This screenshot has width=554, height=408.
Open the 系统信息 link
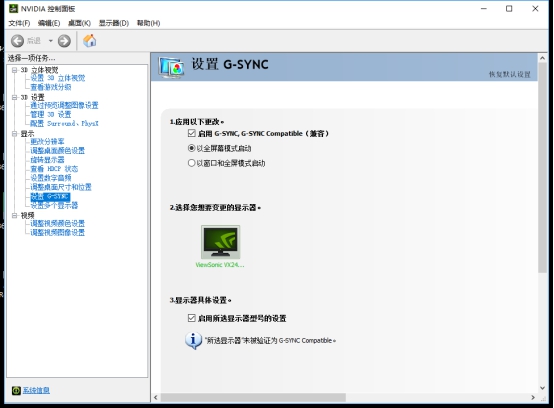click(36, 390)
